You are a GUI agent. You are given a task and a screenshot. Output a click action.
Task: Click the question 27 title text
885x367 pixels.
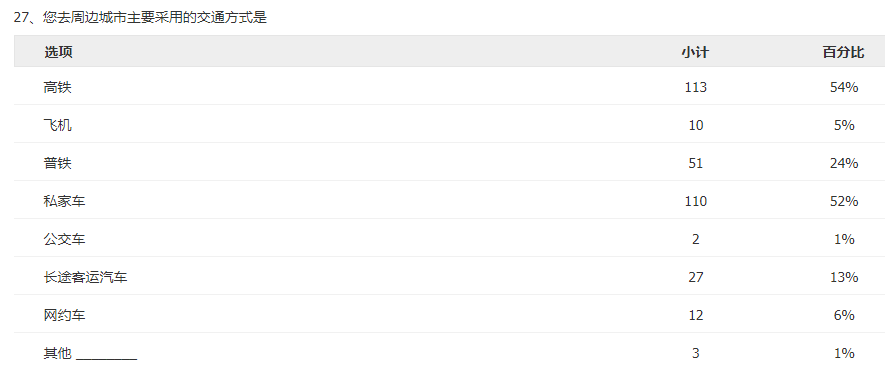[140, 18]
